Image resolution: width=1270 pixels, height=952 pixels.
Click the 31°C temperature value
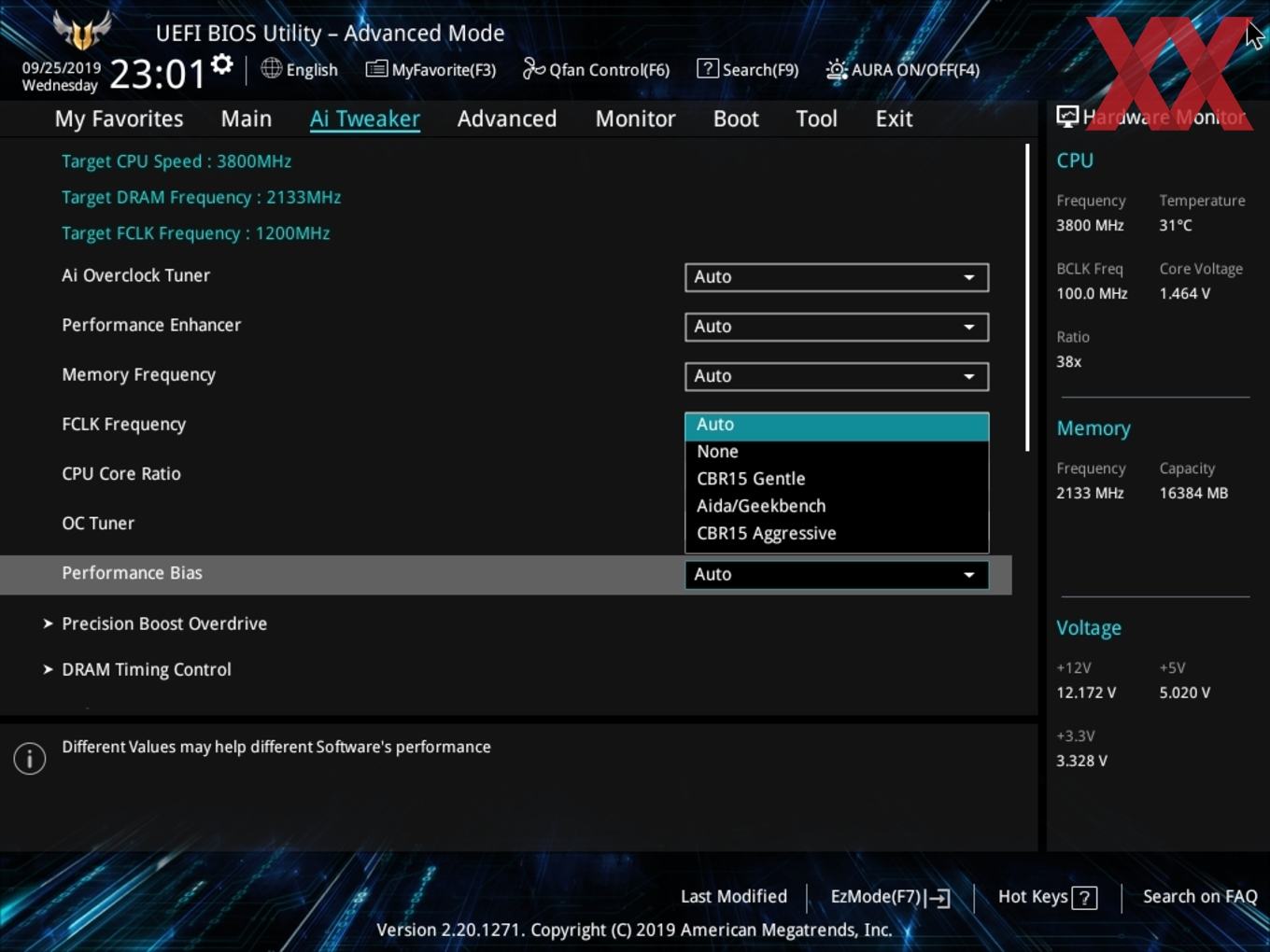[1176, 225]
